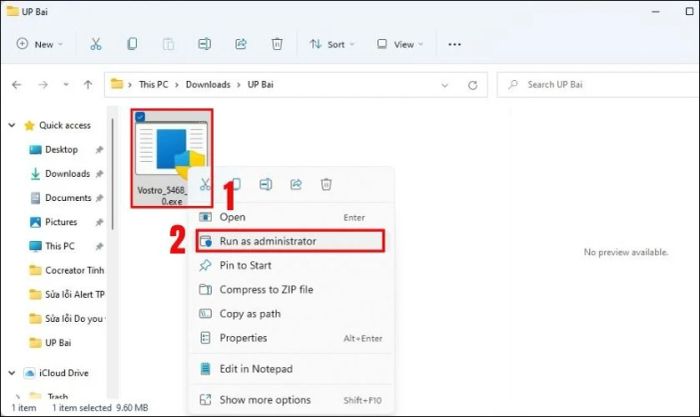Click This PC in the address breadcrumb
Viewport: 700px width, 417px height.
154,84
